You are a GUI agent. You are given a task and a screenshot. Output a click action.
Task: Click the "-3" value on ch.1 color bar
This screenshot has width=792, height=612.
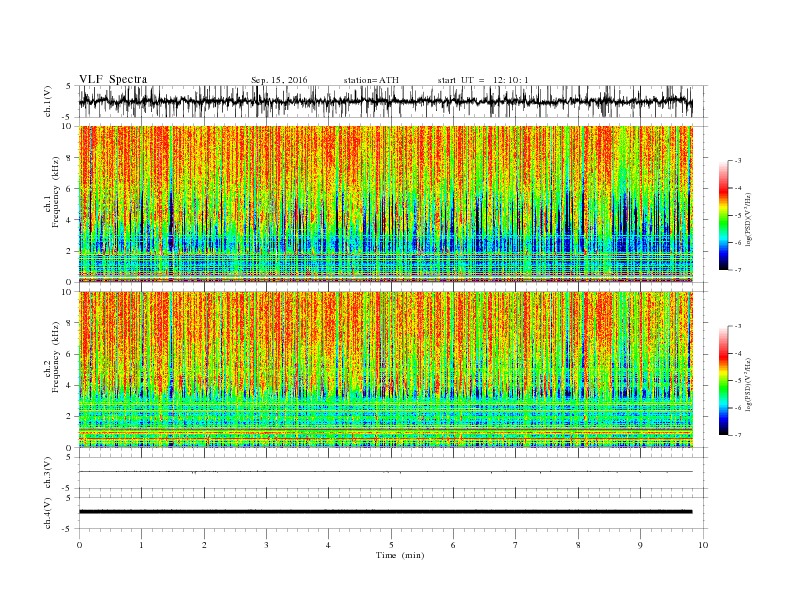click(738, 161)
